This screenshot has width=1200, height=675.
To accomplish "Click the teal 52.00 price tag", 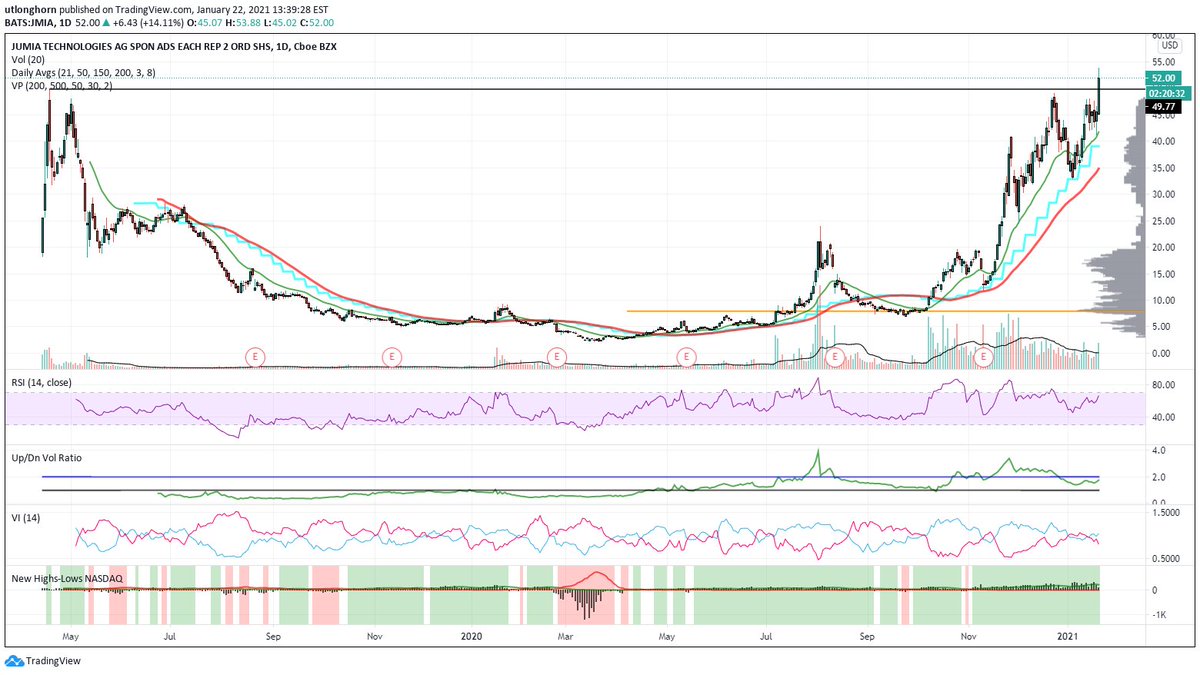I will (x=1163, y=77).
